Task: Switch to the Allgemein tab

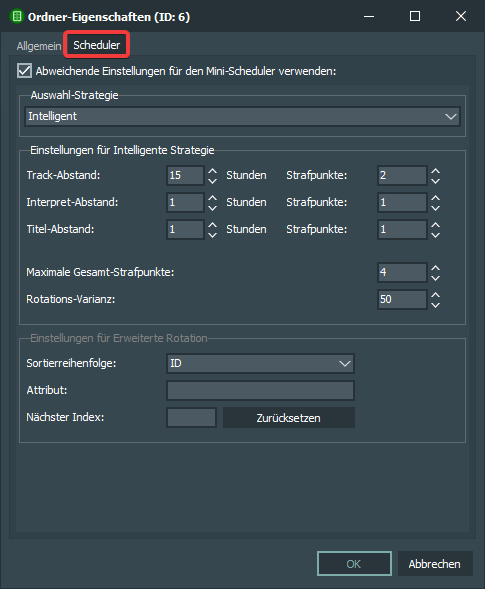Action: tap(39, 46)
